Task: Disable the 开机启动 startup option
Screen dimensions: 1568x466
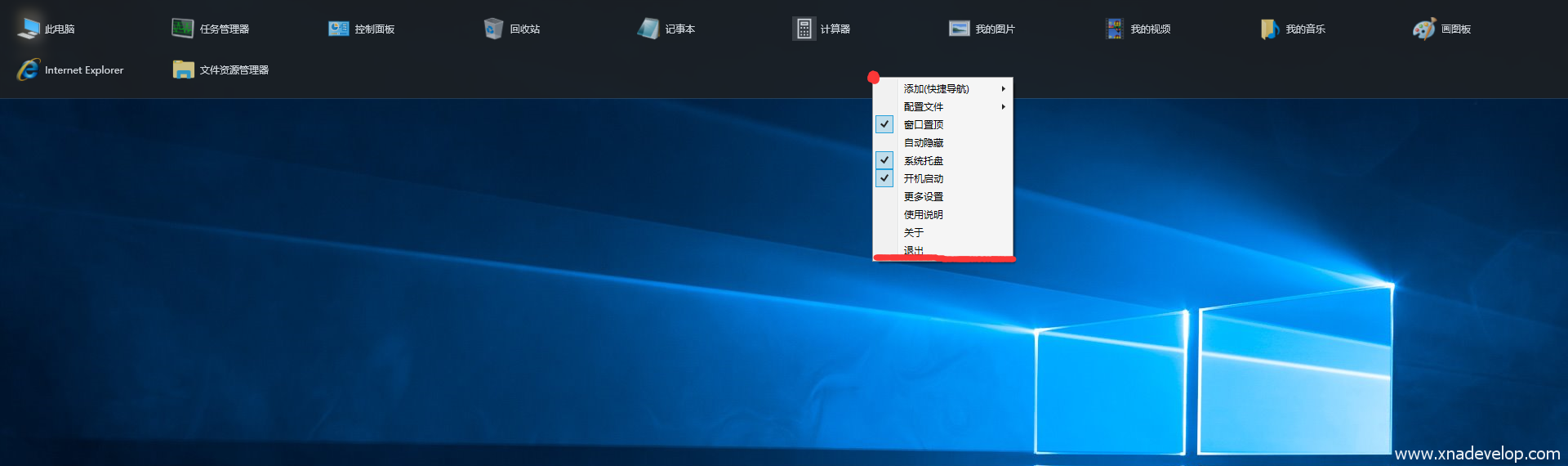Action: (x=924, y=178)
